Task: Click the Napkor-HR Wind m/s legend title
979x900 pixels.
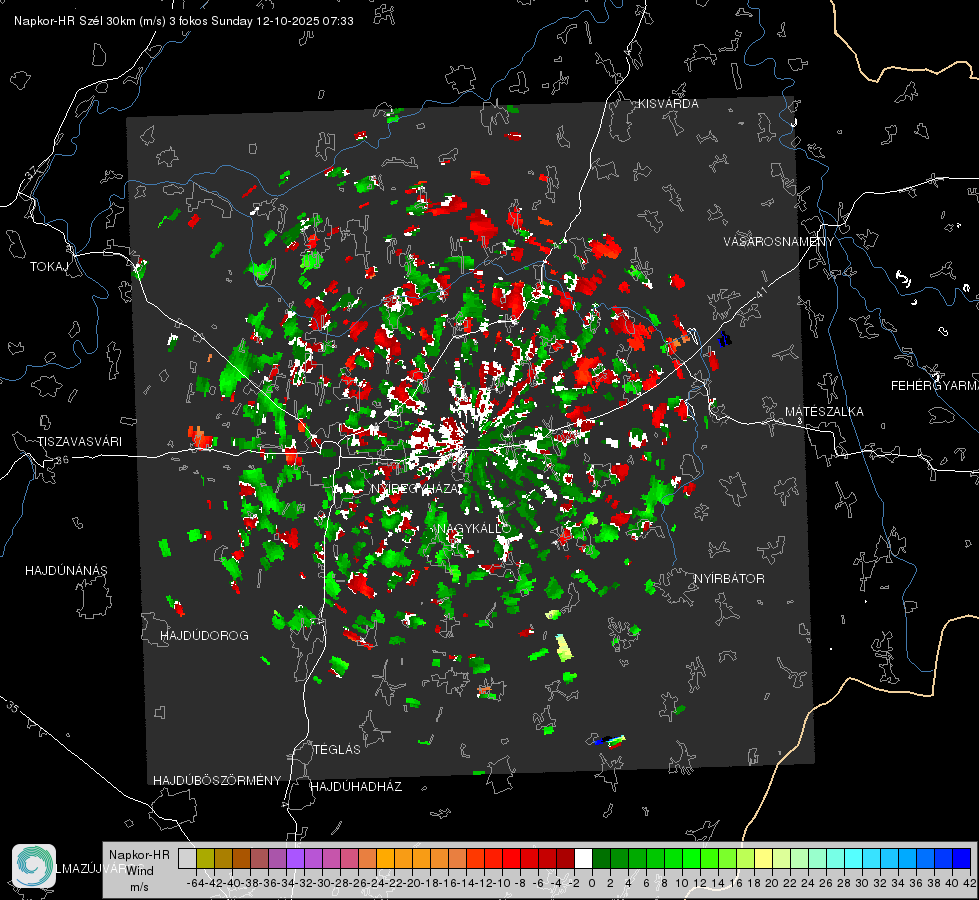Action: tap(139, 870)
